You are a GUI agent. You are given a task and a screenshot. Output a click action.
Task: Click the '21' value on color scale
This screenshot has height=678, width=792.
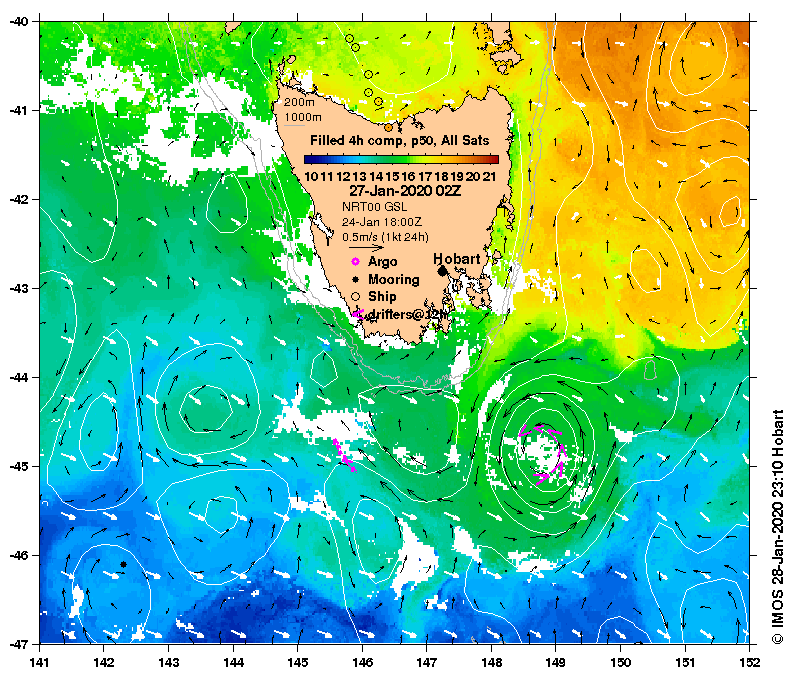click(x=489, y=177)
